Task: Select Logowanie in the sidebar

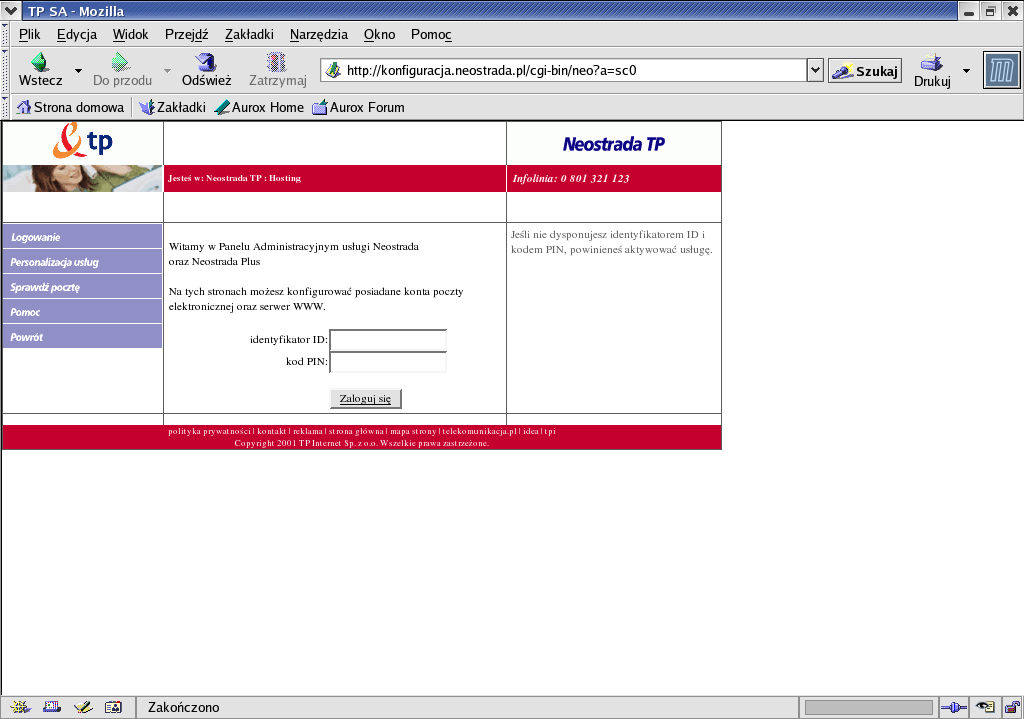Action: (x=82, y=237)
